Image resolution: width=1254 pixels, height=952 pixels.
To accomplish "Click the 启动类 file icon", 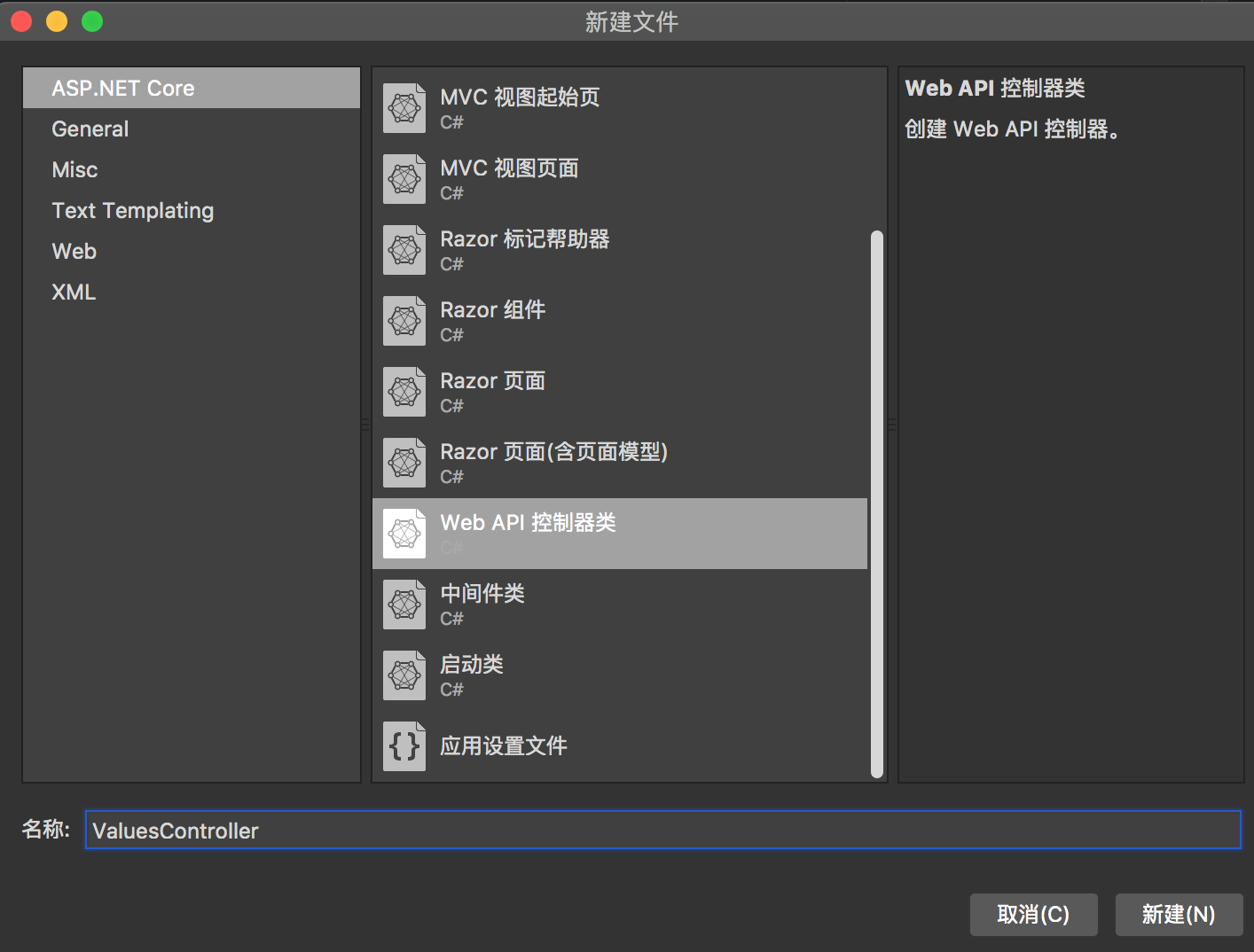I will tap(404, 675).
